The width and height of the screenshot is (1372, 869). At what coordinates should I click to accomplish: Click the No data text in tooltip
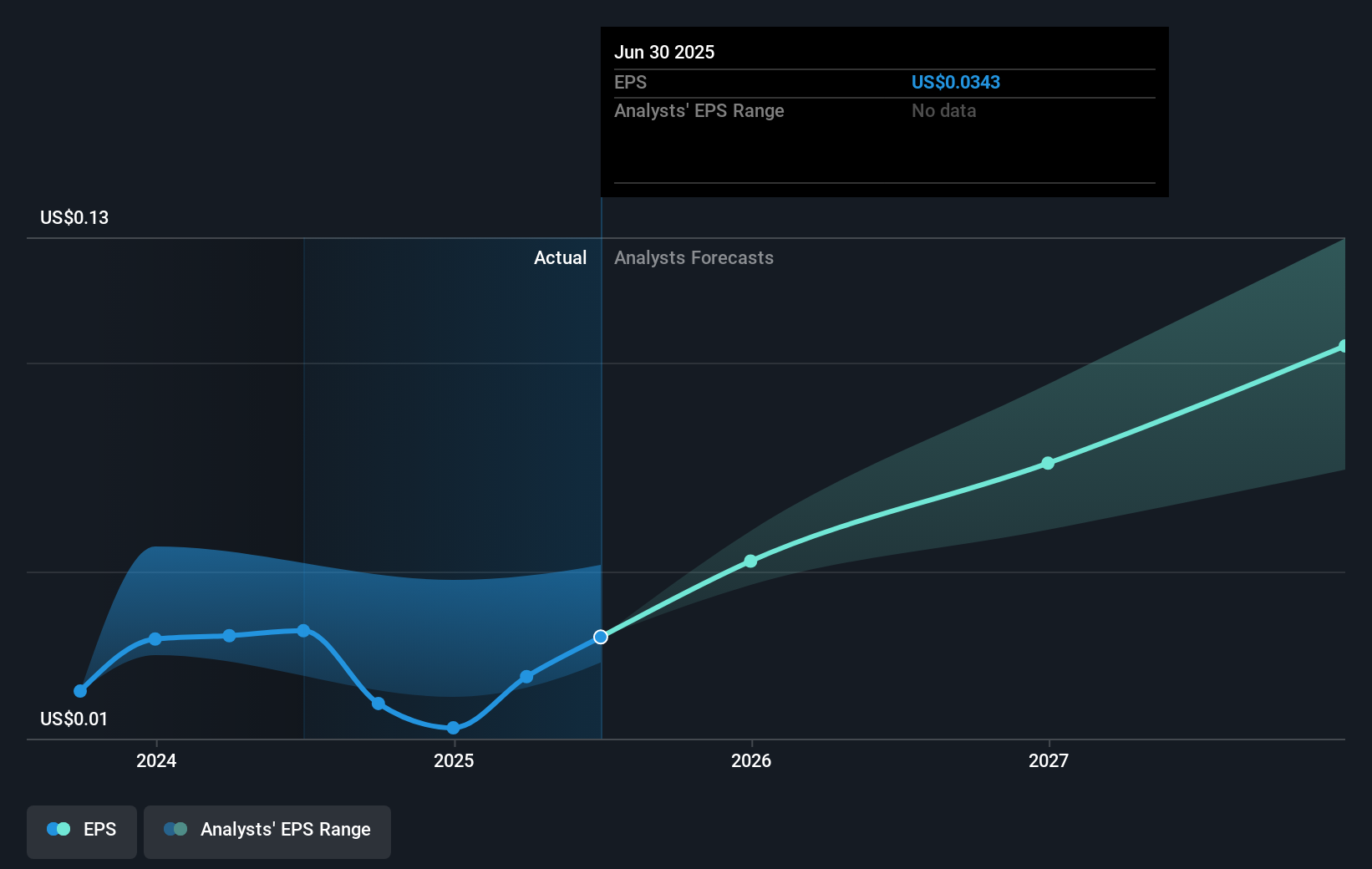click(943, 111)
